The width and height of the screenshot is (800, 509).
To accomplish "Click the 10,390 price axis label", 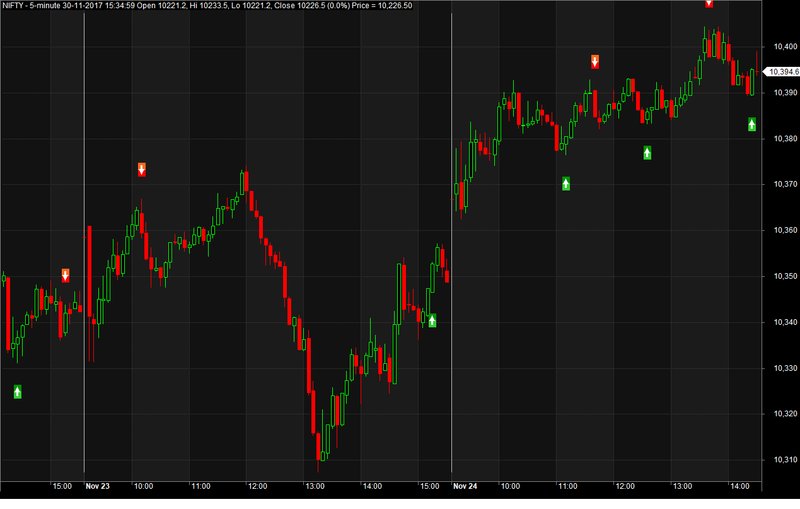I will (785, 93).
